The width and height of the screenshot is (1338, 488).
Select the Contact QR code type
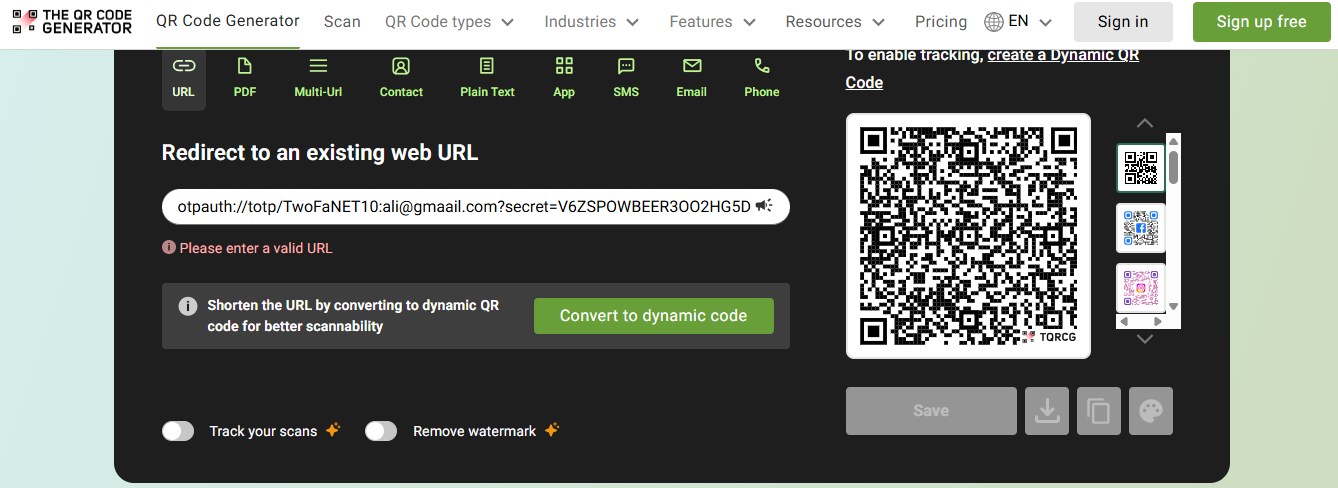point(401,78)
